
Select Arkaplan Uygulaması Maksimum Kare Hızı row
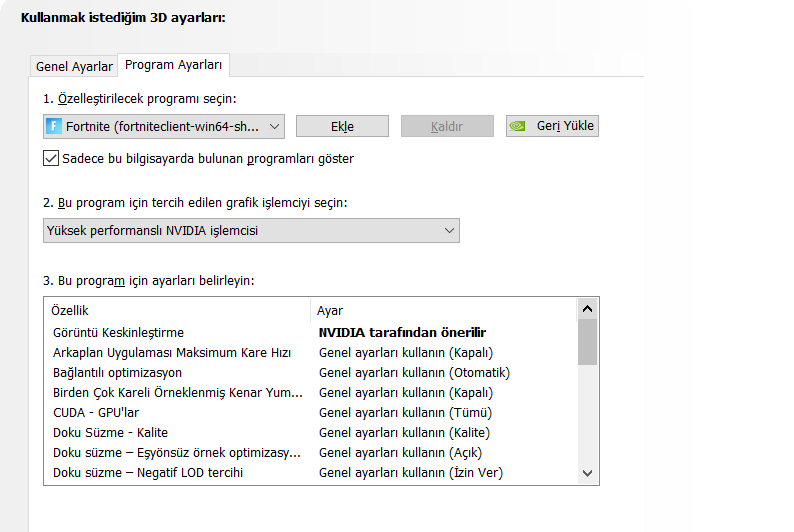click(171, 352)
